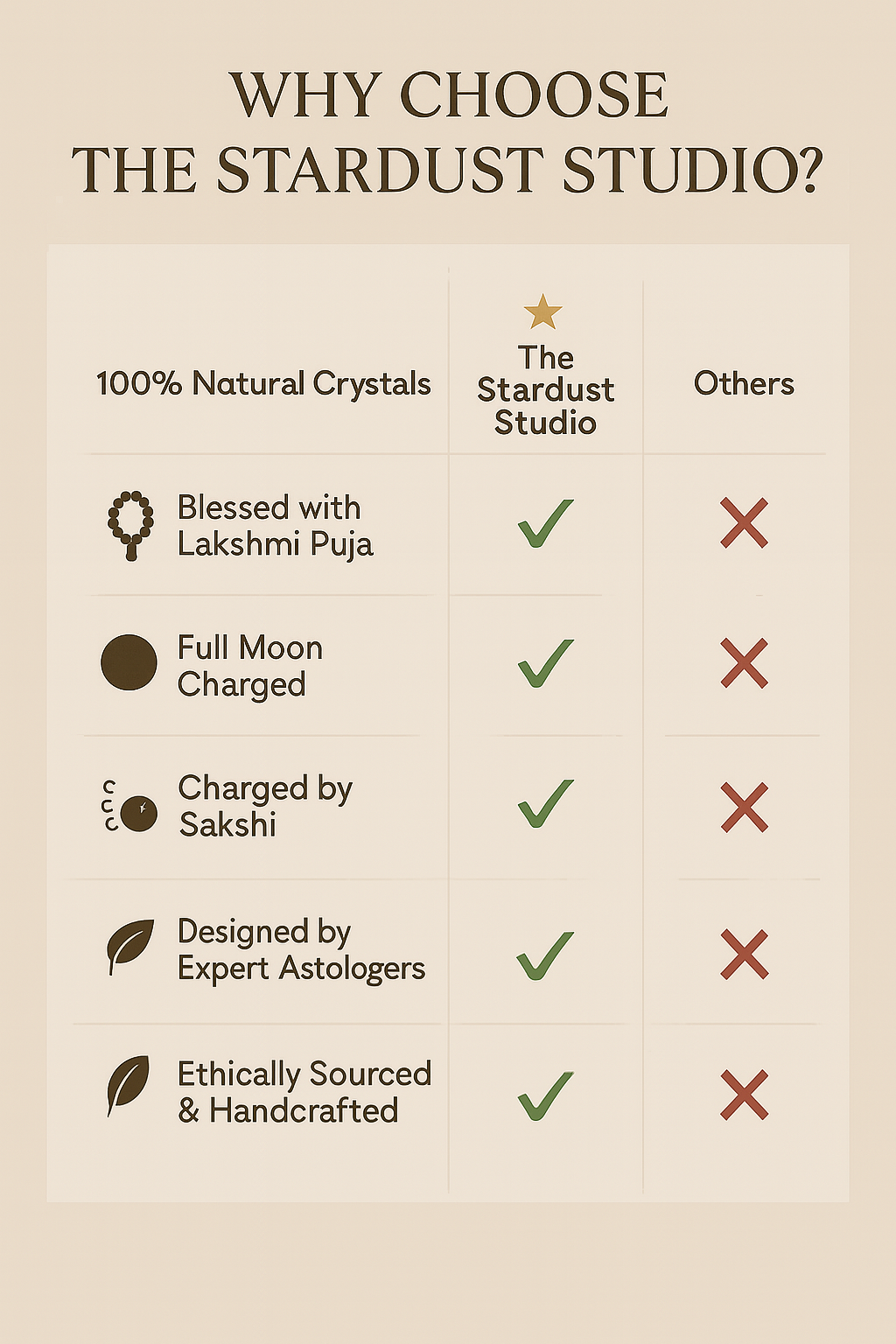Click the red cross for Full Moon Charged

coord(744,662)
